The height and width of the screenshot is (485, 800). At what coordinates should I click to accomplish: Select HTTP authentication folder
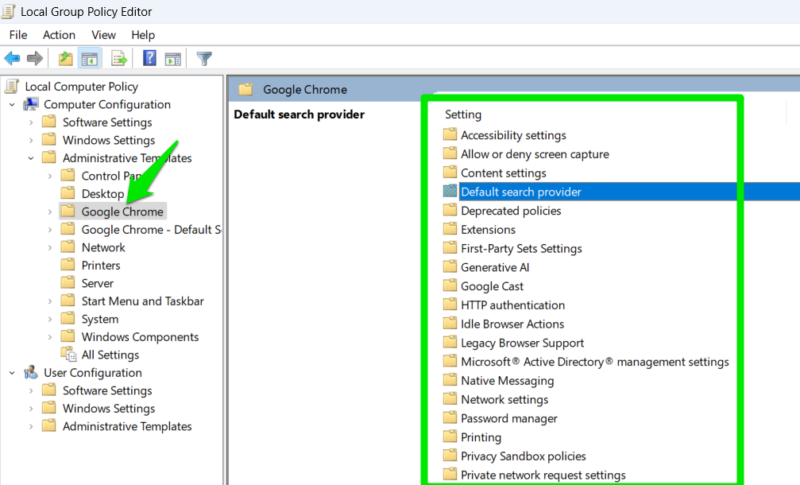click(513, 305)
